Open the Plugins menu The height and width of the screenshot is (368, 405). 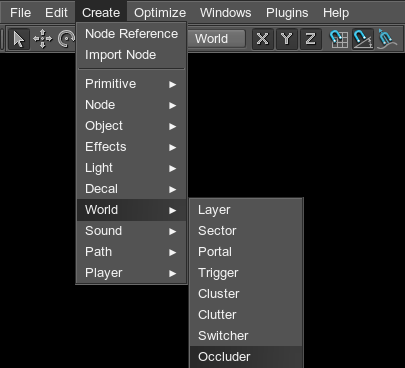tap(287, 13)
